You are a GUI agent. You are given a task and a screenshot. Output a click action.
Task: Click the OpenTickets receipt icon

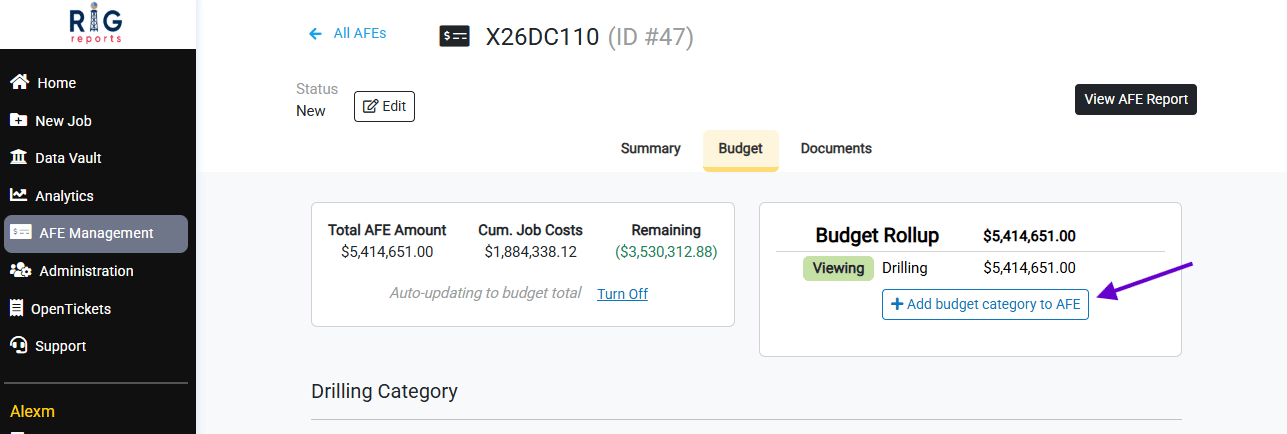point(17,308)
